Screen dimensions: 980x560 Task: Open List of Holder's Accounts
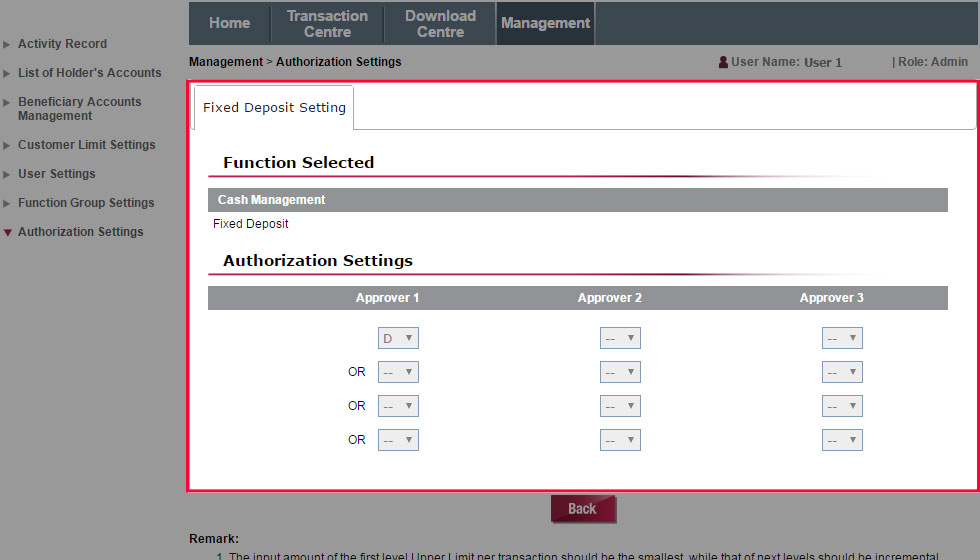coord(89,72)
